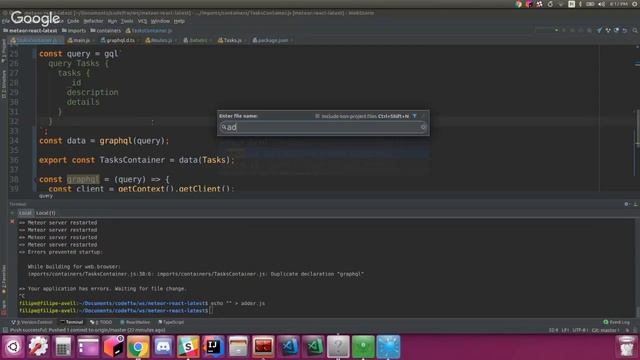
Task: Click the Git master branch status widget
Action: [605, 330]
